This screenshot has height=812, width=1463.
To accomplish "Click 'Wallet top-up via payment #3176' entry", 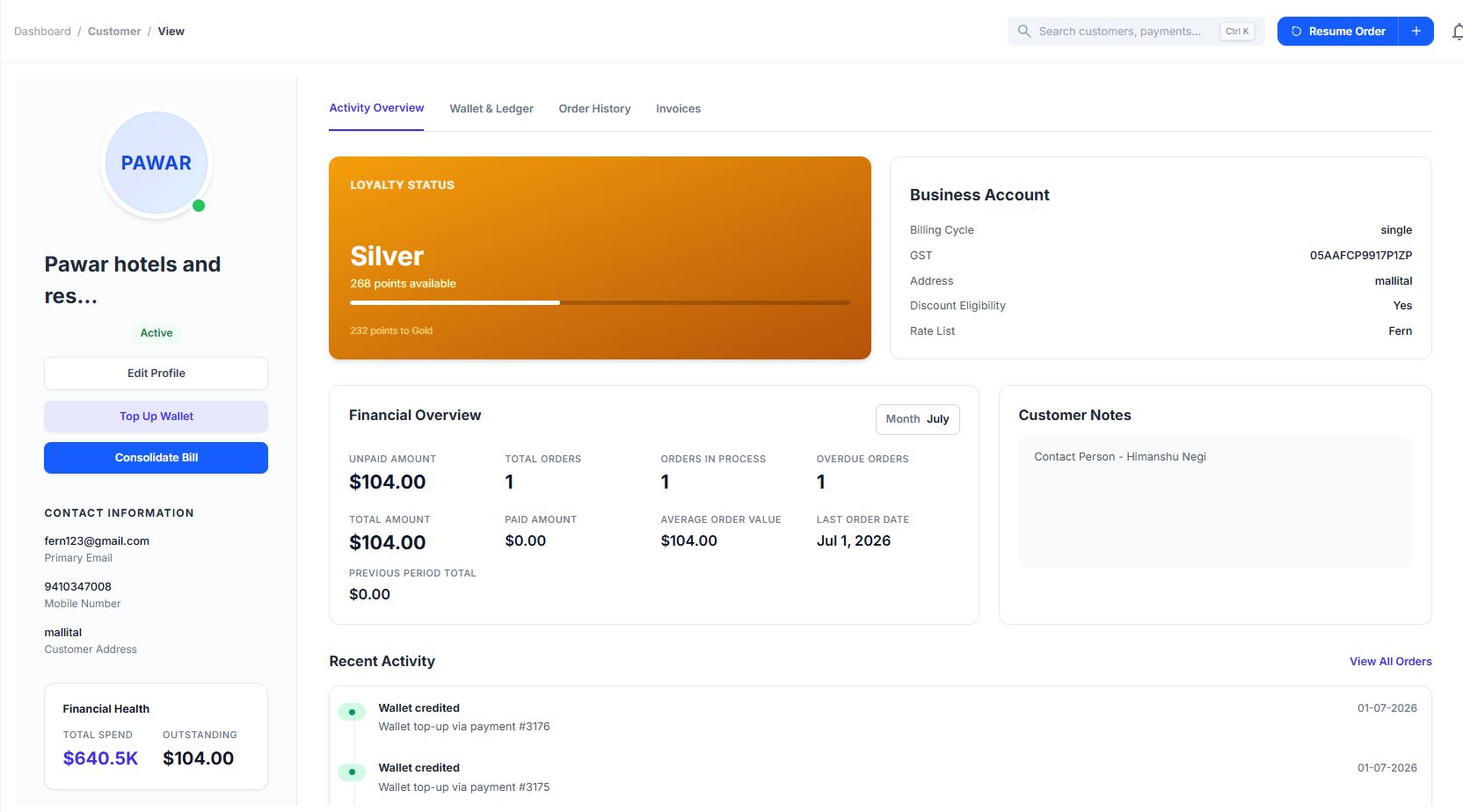I will click(464, 727).
